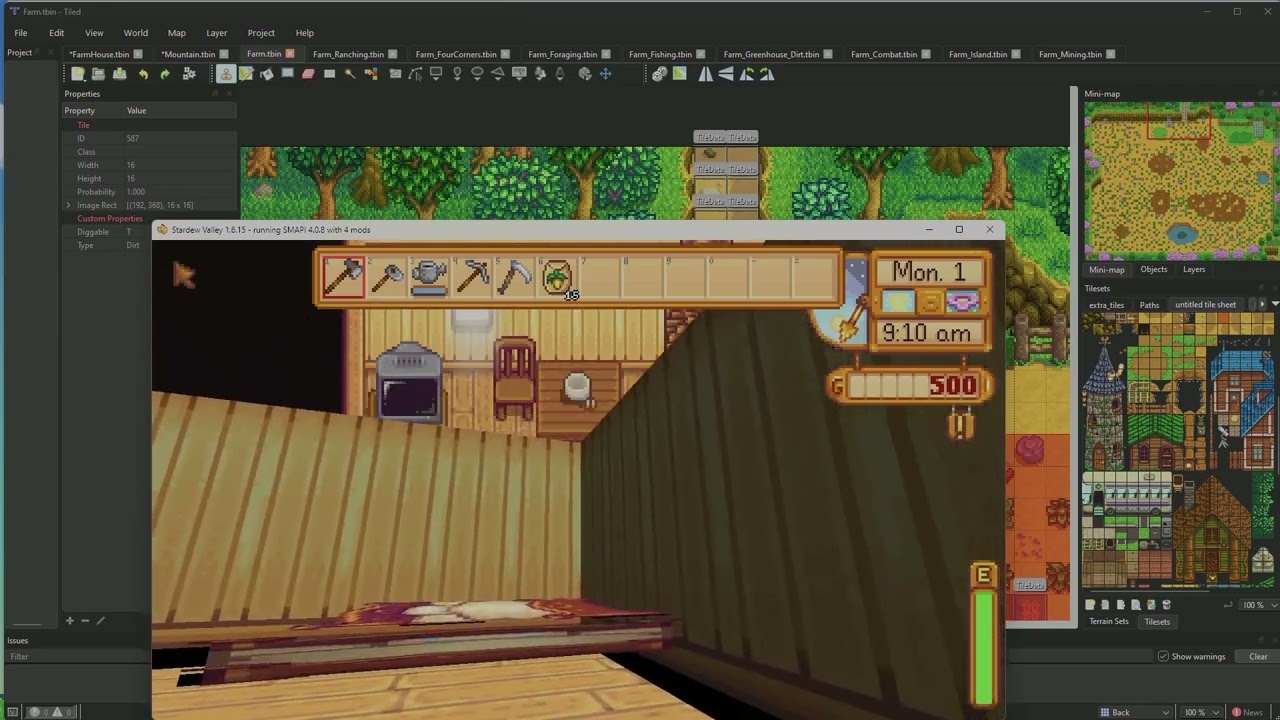
Task: Switch to the Layers panel tab
Action: point(1194,269)
